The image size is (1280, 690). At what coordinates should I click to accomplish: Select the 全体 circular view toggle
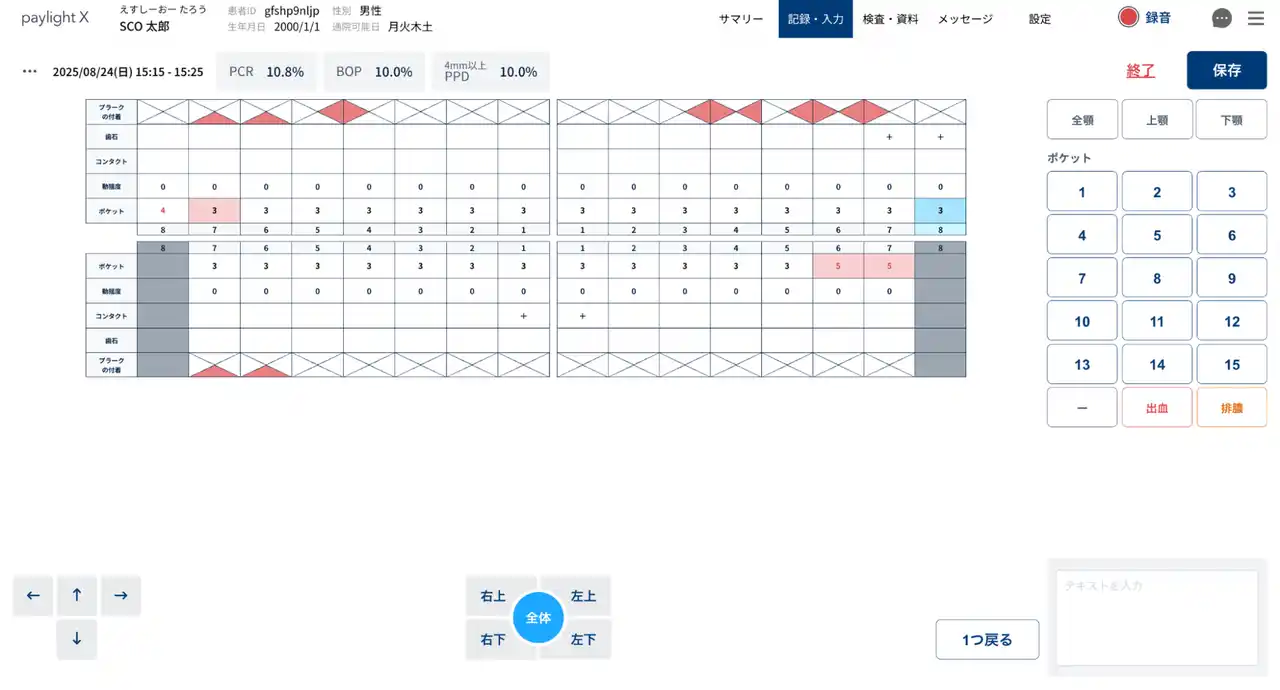538,618
